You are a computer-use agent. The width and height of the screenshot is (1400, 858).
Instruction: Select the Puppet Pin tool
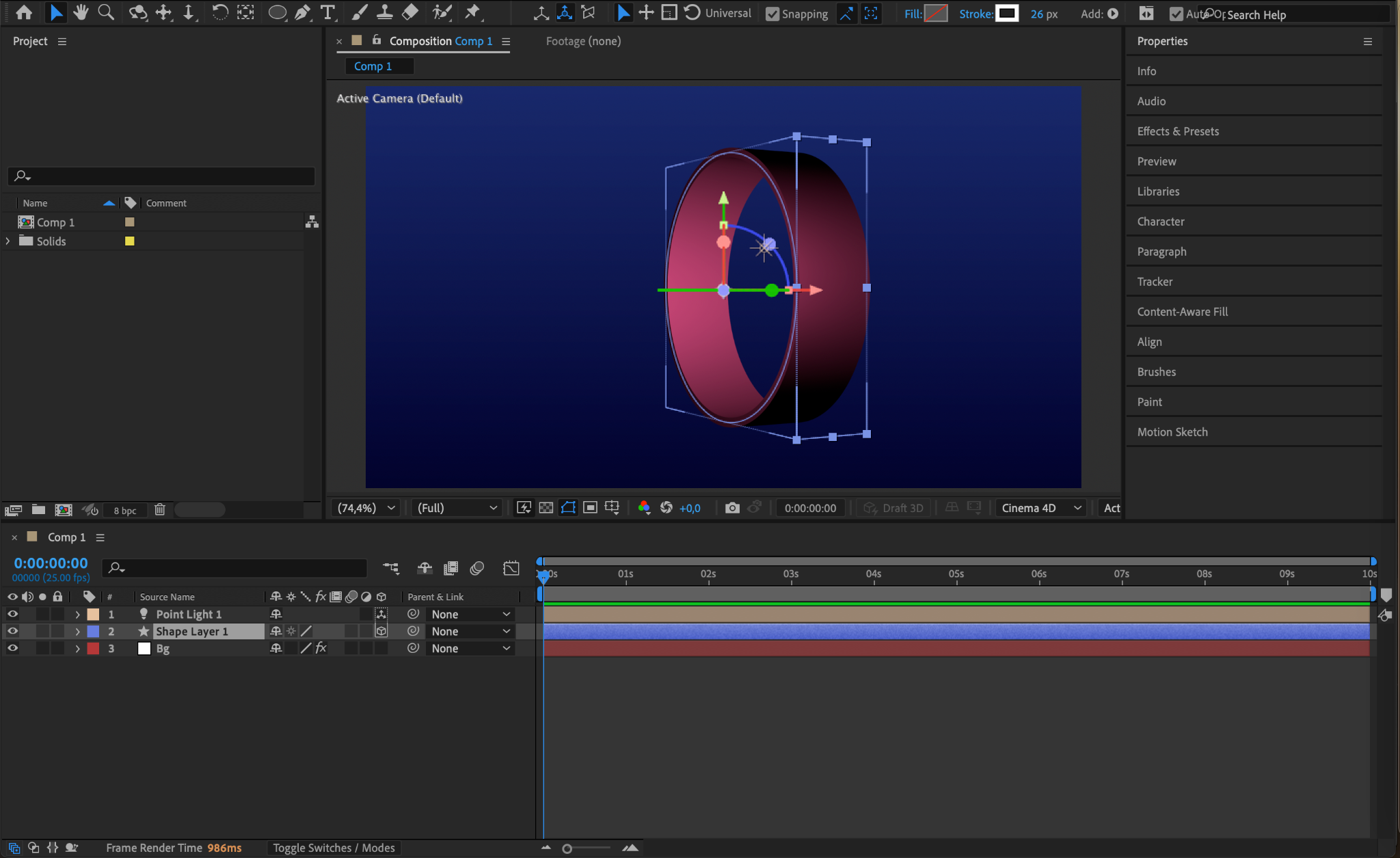pos(472,12)
